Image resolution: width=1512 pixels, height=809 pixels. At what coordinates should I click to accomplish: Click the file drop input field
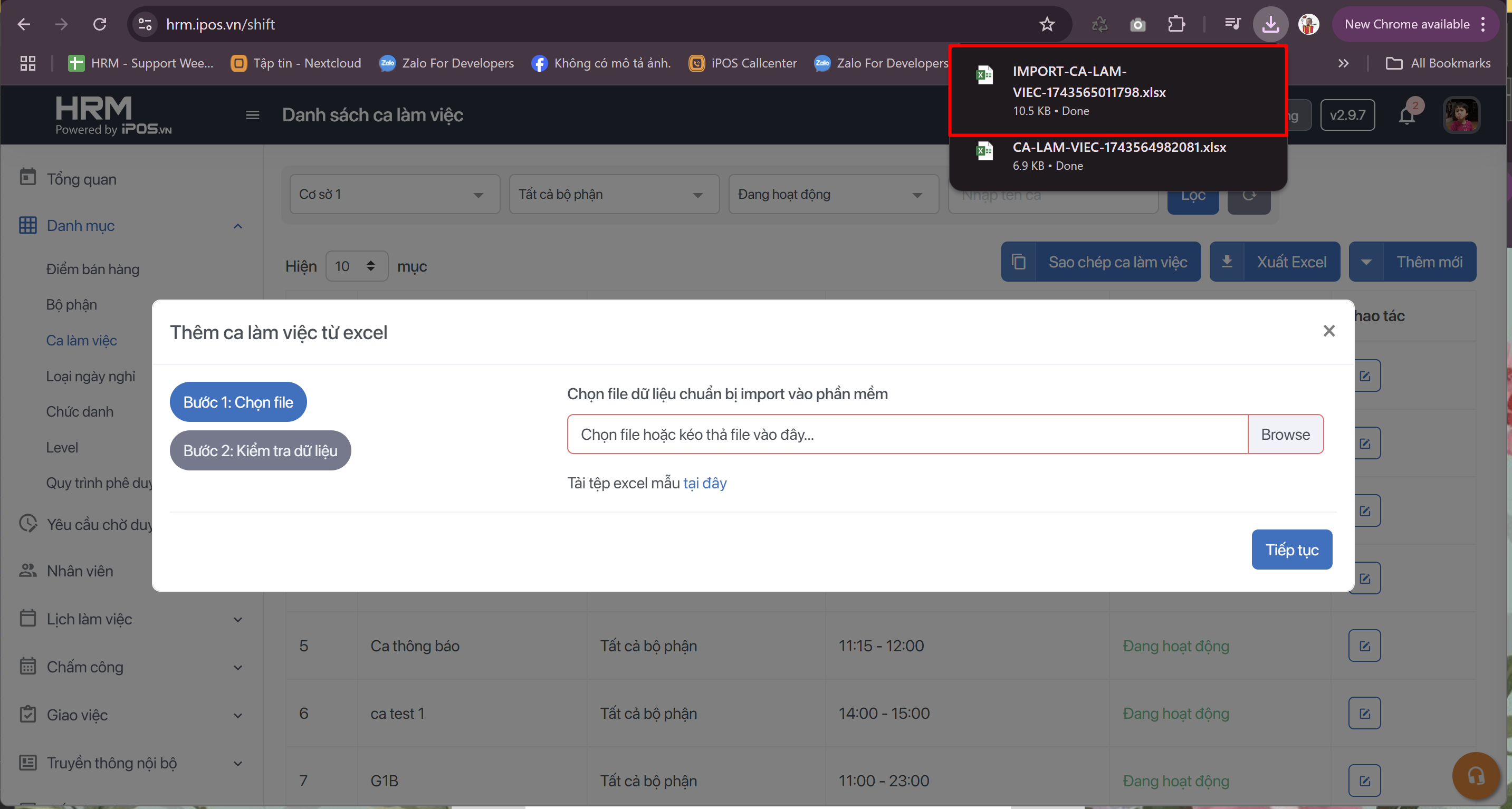[907, 434]
